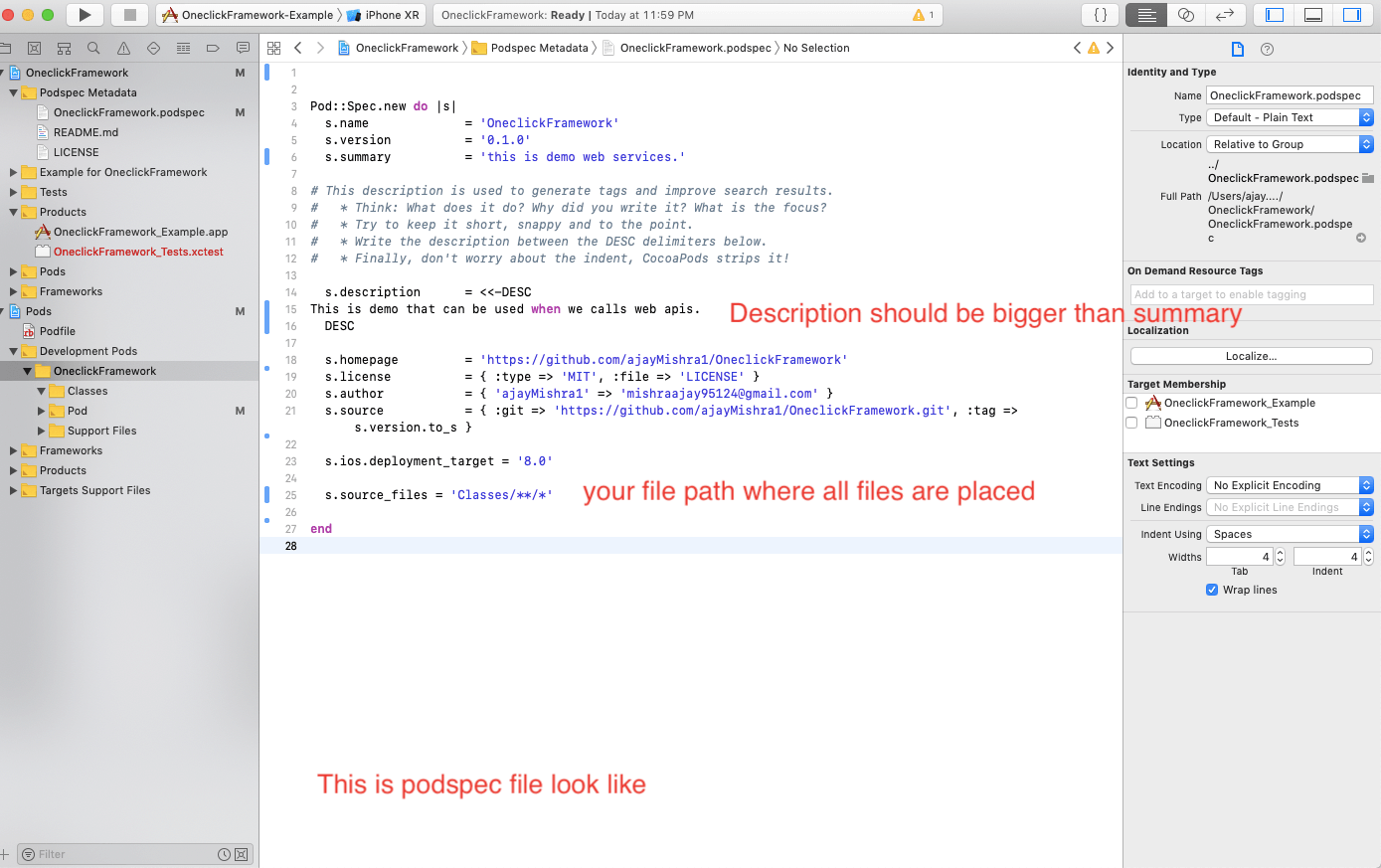Open the disabled Line Endings dropdown
1381x868 pixels.
tap(1291, 507)
